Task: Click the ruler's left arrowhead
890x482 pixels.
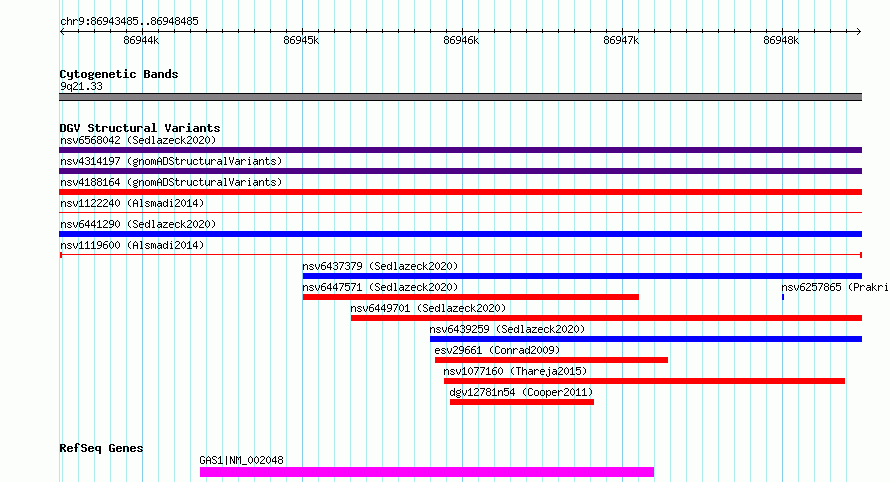Action: coord(62,31)
